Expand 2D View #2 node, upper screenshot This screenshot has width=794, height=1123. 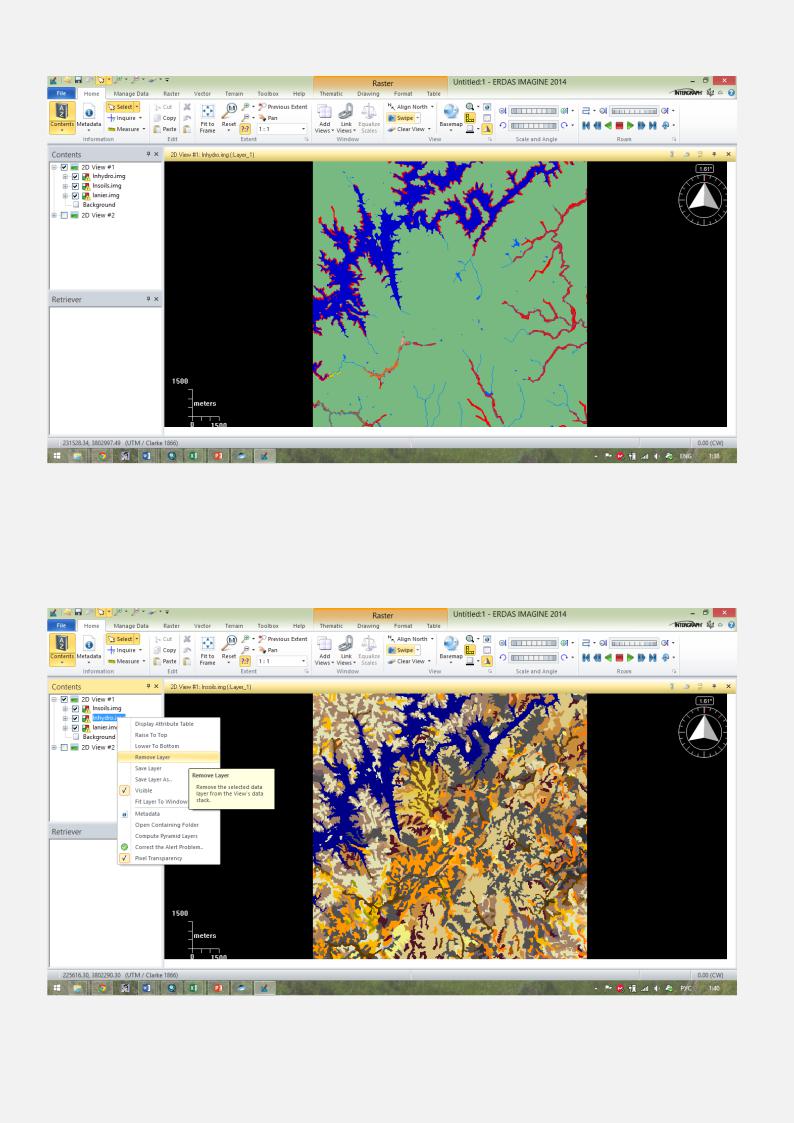pos(54,215)
